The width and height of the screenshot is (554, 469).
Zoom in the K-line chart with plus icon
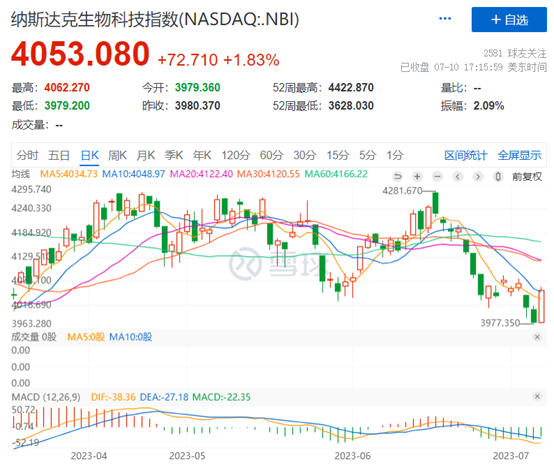(x=417, y=176)
